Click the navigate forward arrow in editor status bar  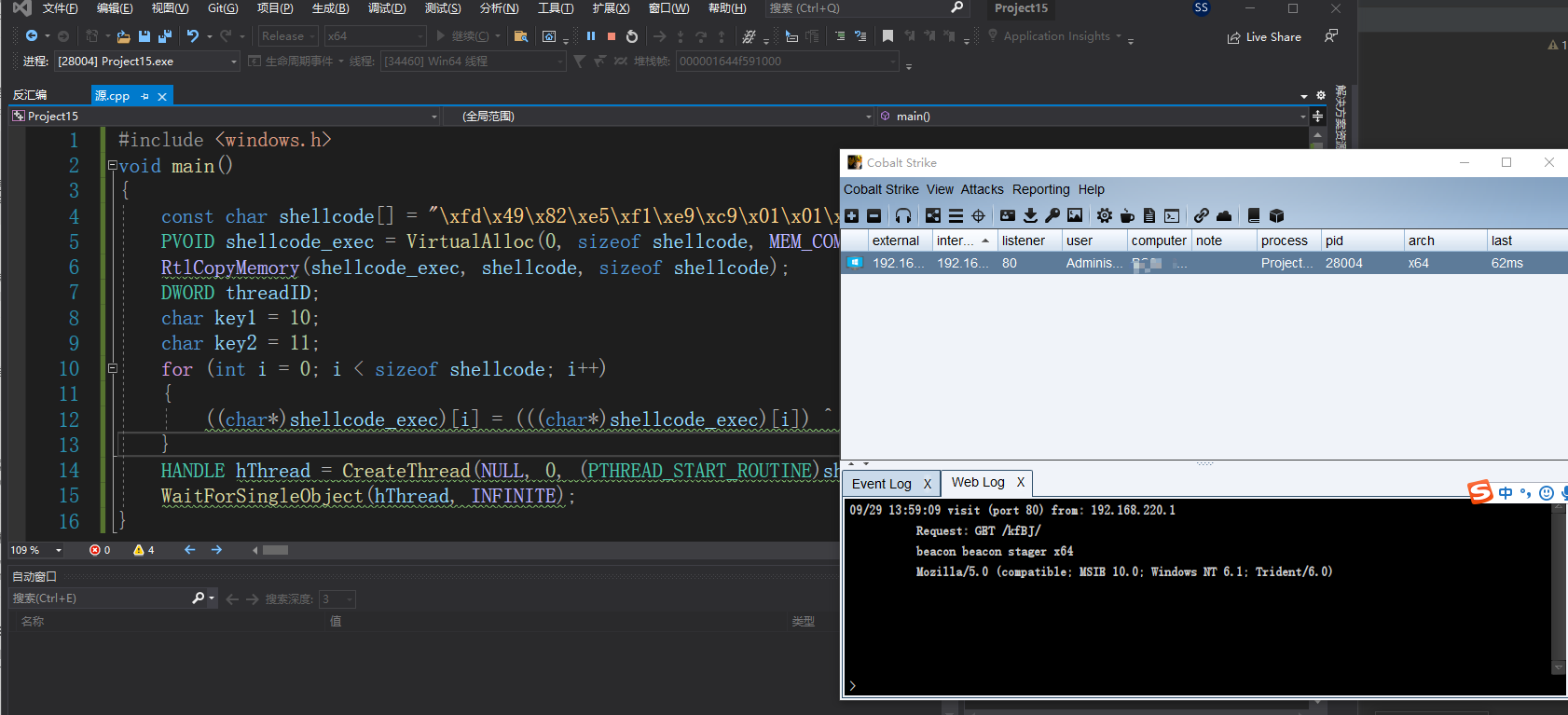pyautogui.click(x=216, y=550)
